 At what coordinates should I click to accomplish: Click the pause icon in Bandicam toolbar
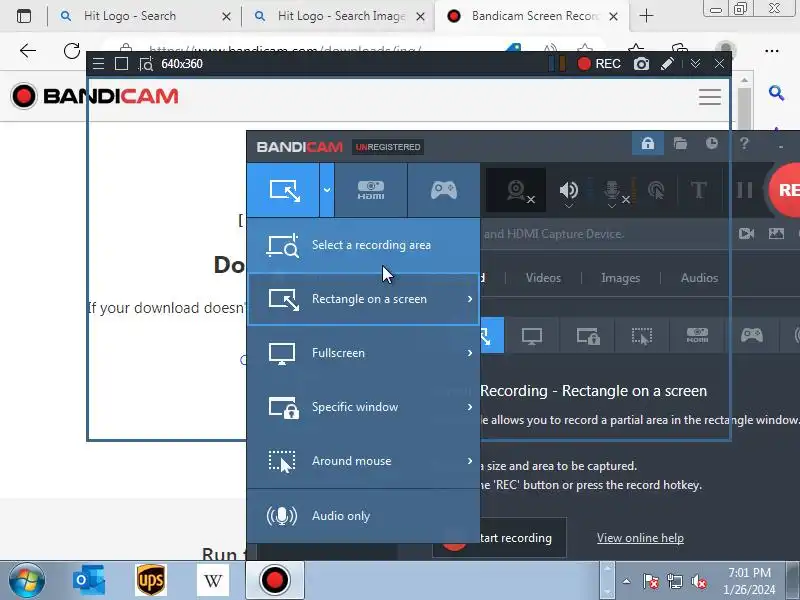(x=744, y=190)
